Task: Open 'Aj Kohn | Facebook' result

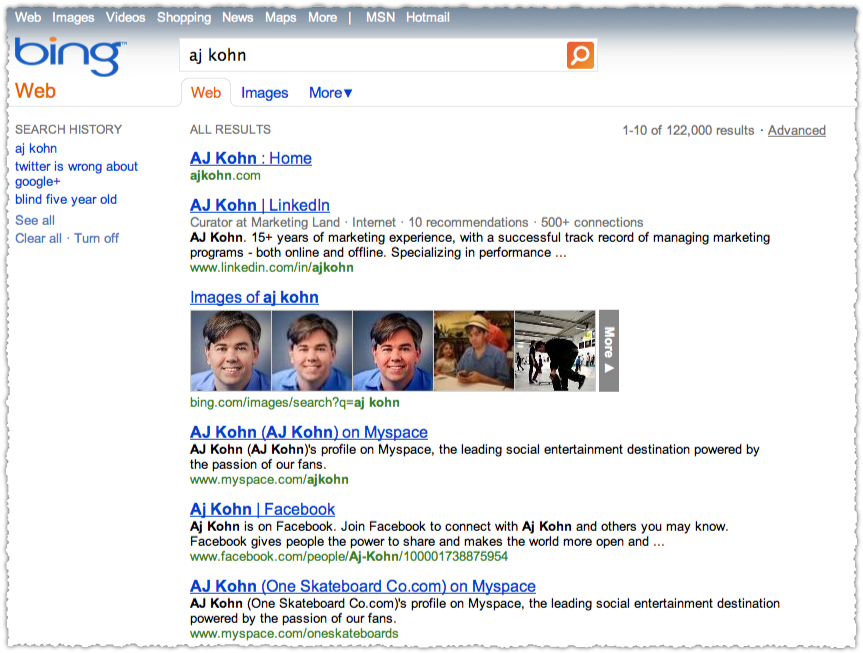Action: click(x=263, y=510)
